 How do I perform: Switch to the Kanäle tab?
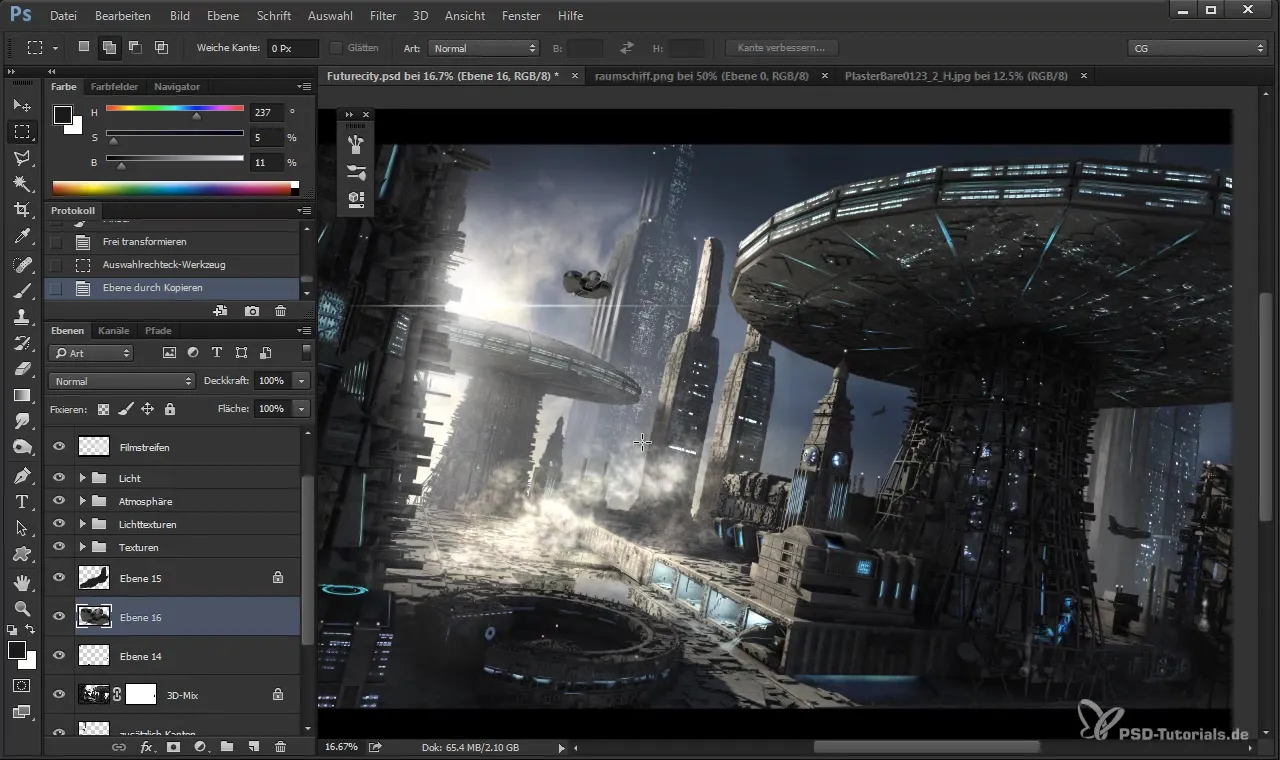pyautogui.click(x=114, y=330)
